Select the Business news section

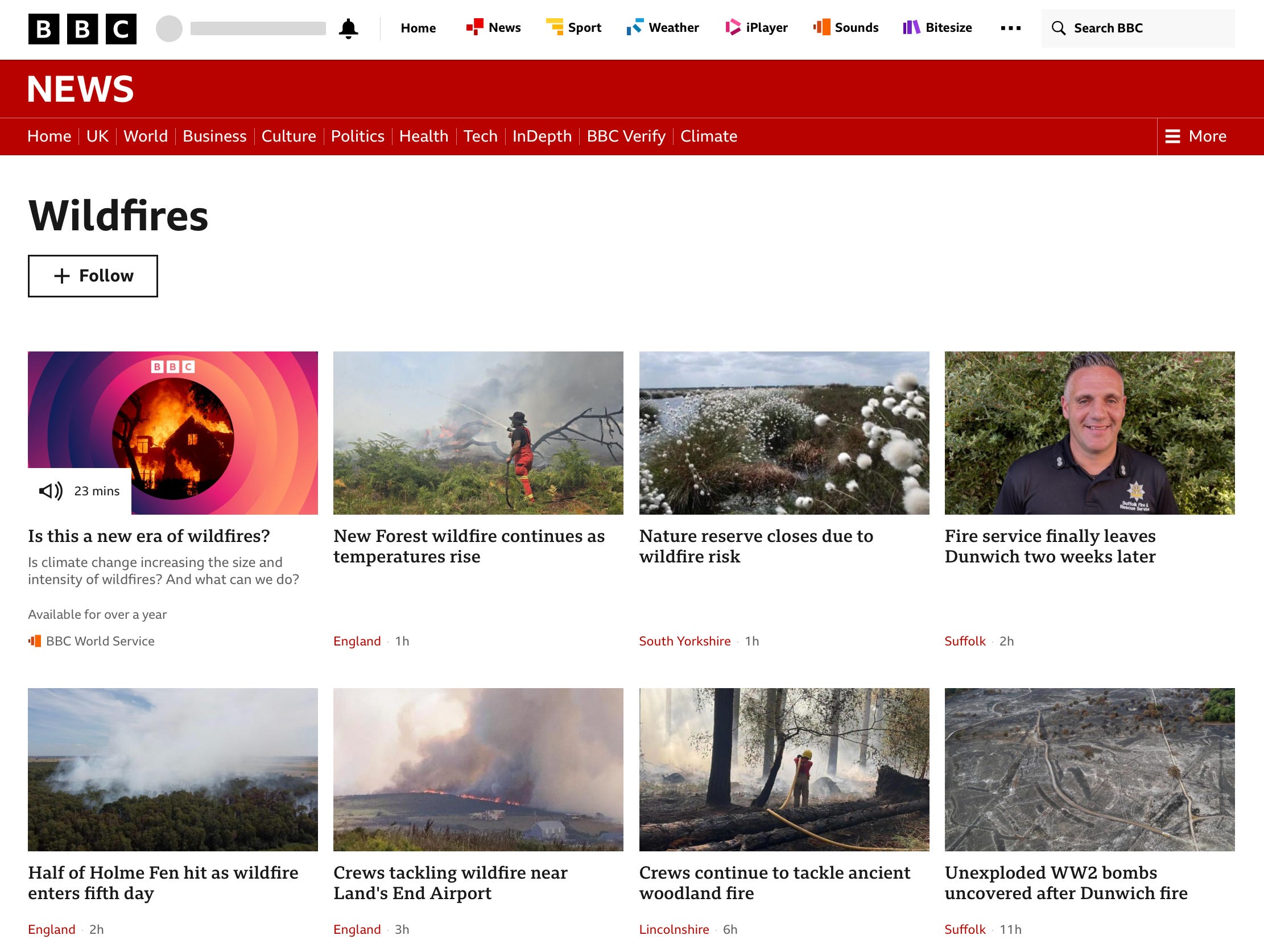click(x=214, y=136)
